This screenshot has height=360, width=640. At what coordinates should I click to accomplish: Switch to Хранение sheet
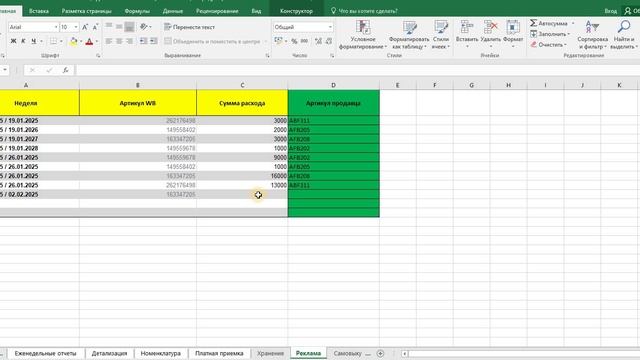(x=270, y=353)
